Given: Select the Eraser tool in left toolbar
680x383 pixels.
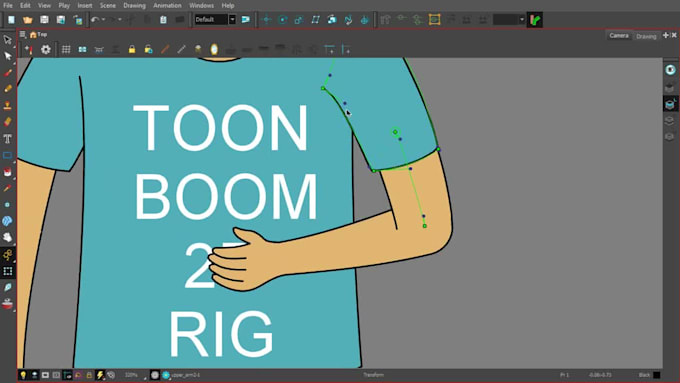Looking at the screenshot, I should (7, 122).
